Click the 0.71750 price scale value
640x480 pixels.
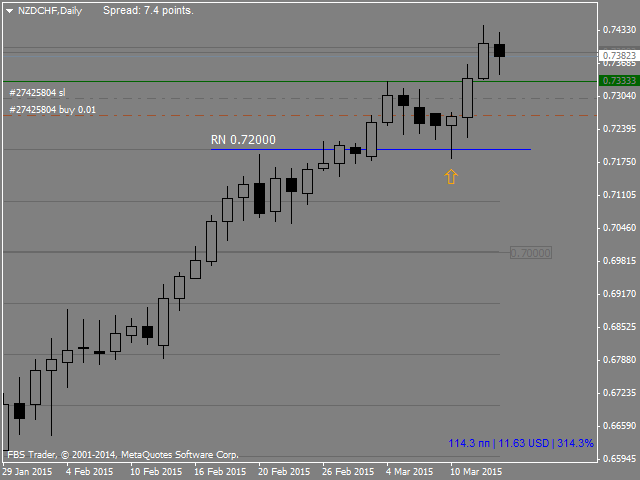click(620, 162)
